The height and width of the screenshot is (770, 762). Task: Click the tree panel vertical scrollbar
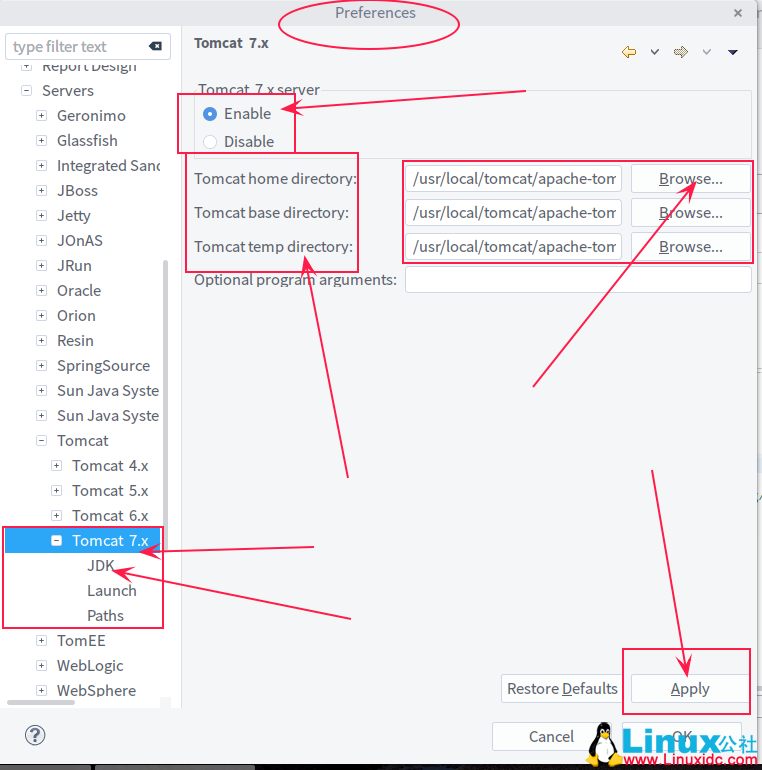(165, 400)
